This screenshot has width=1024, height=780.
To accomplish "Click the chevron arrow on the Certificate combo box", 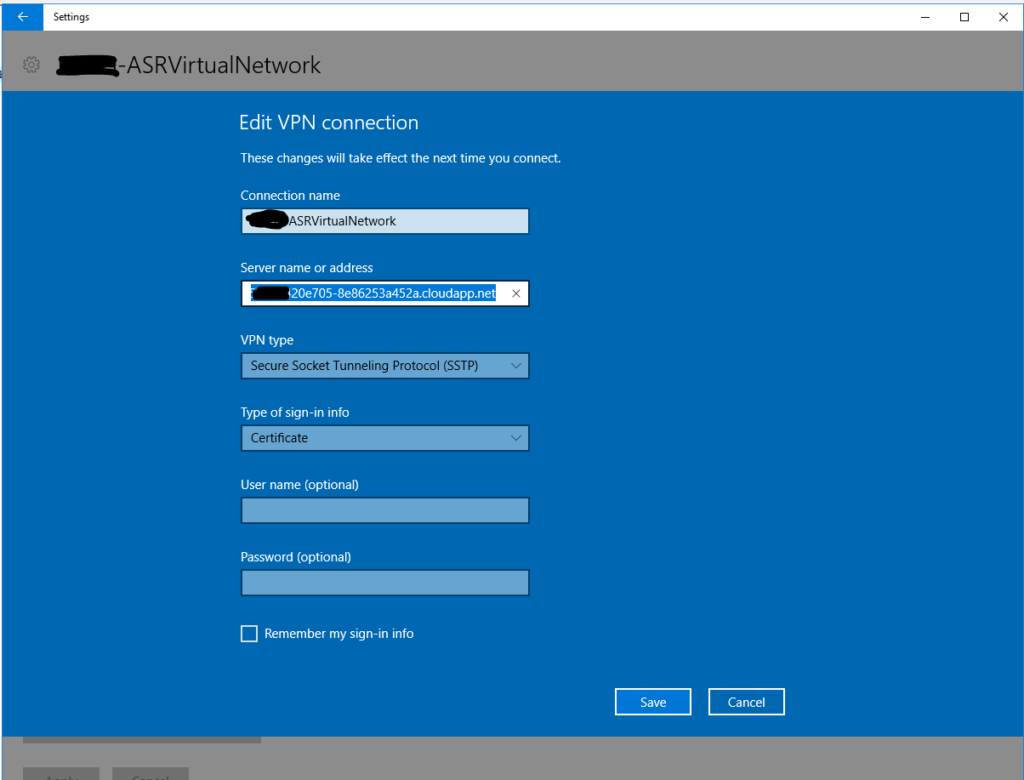I will click(515, 438).
